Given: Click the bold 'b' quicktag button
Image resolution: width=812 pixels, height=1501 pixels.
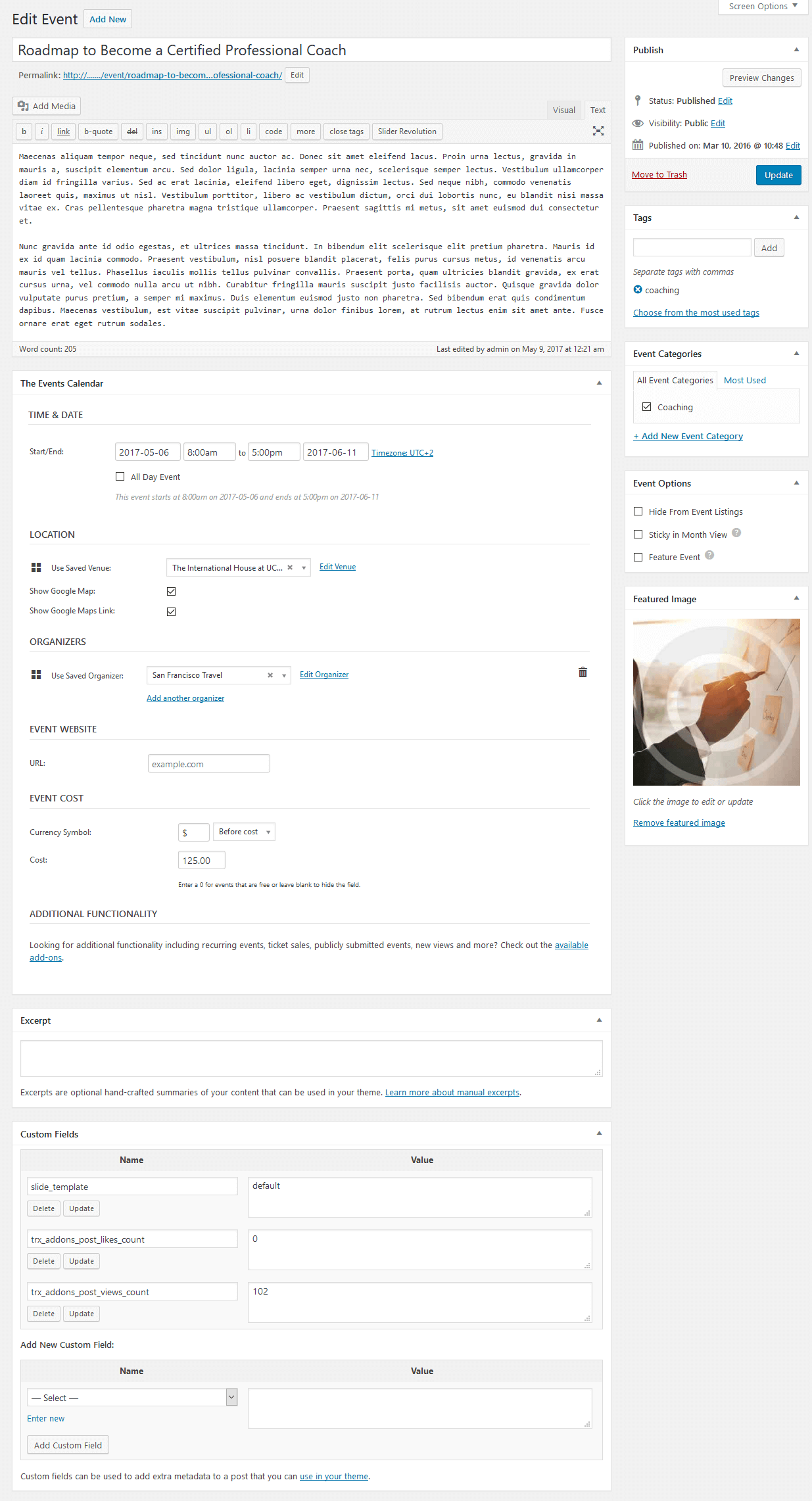Looking at the screenshot, I should [24, 131].
